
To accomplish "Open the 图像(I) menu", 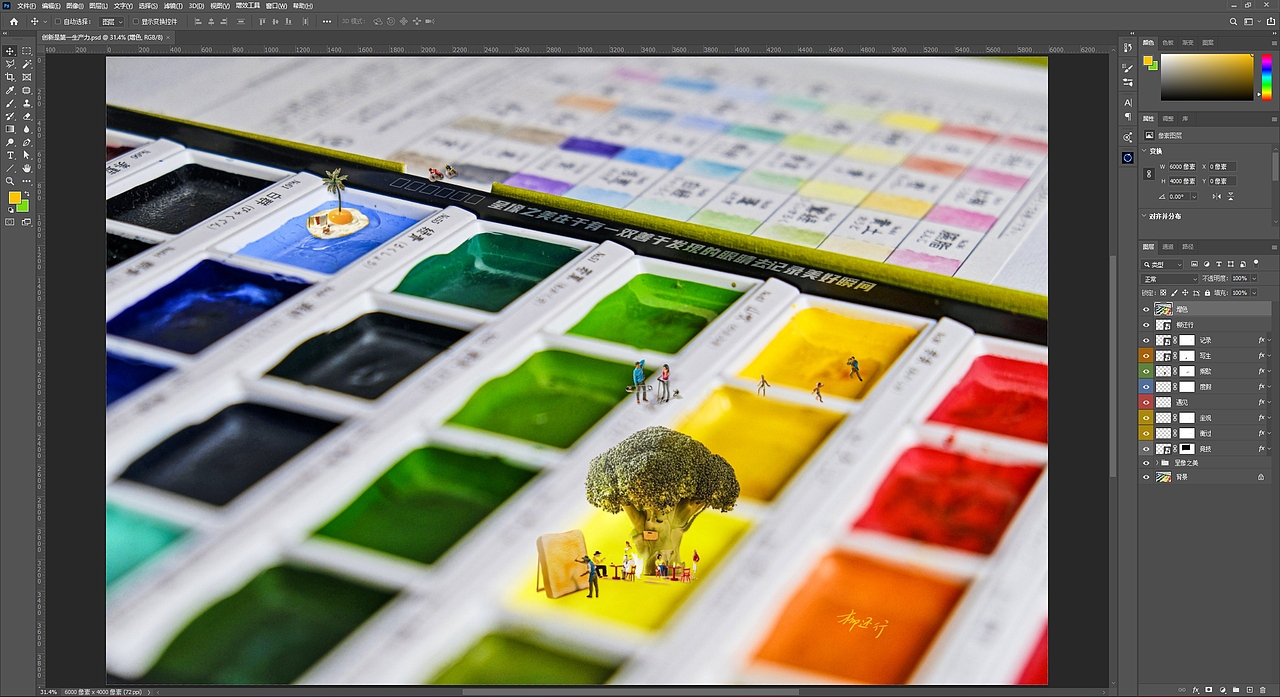I will click(75, 5).
